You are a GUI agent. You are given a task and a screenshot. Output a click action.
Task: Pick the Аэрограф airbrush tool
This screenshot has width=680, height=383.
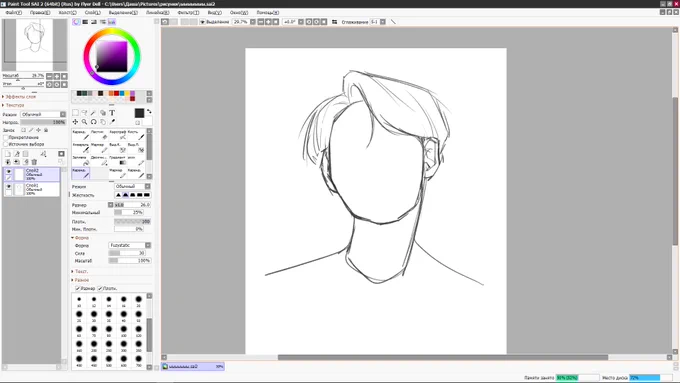118,134
